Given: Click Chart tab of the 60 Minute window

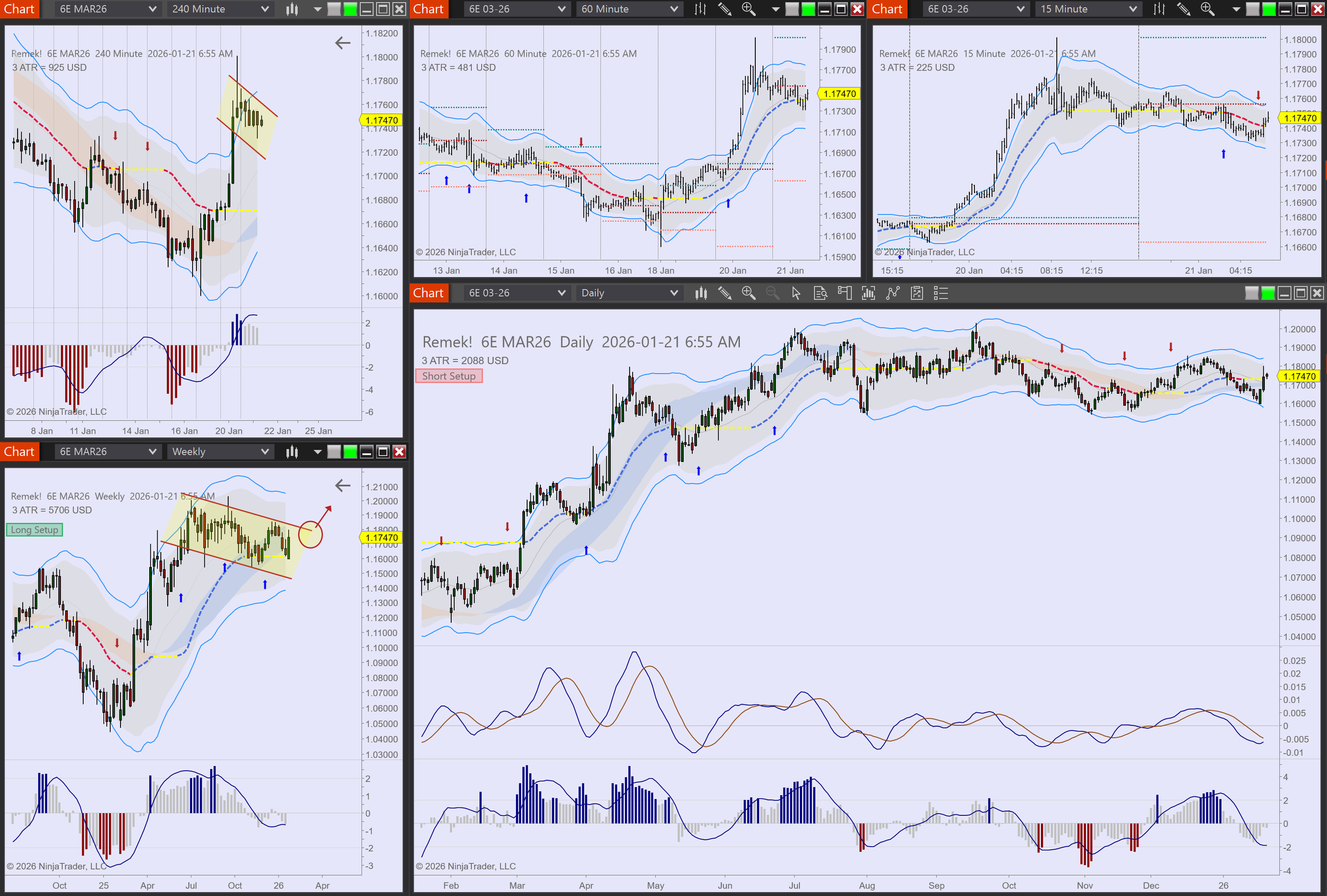Looking at the screenshot, I should tap(428, 9).
